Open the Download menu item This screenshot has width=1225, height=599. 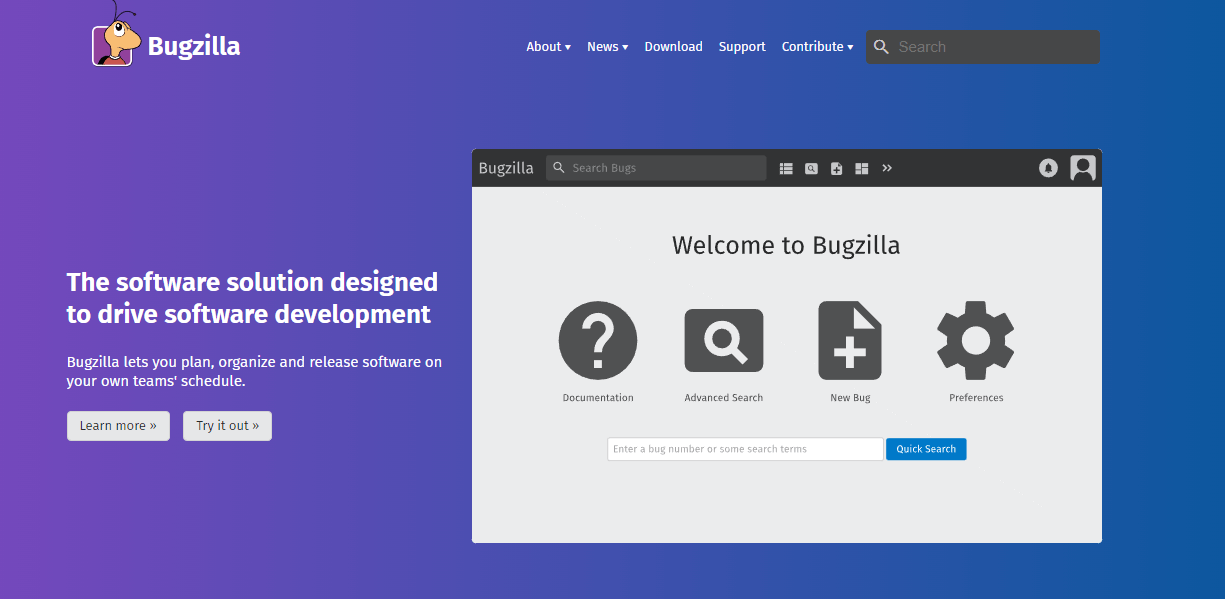[673, 46]
